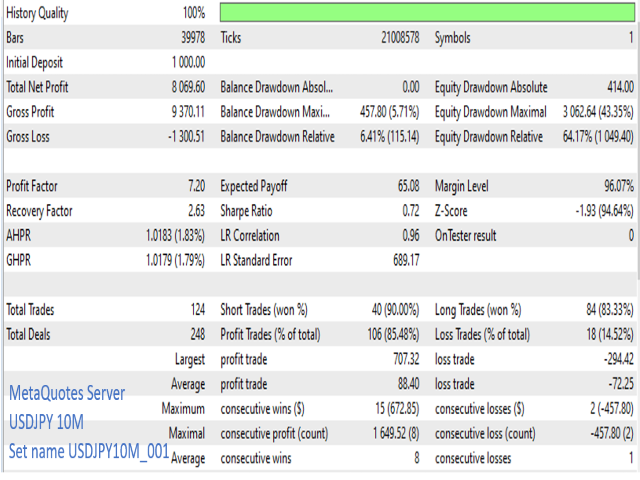
Task: Click Equity Drawdown Maximal value 3 062.64 (43.35%)
Action: (598, 111)
